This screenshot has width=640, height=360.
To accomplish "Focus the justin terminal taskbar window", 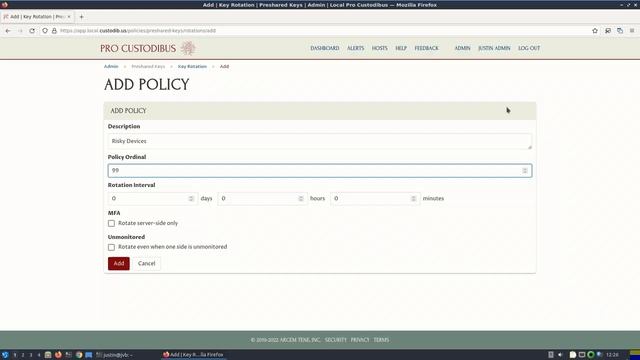I will [114, 355].
